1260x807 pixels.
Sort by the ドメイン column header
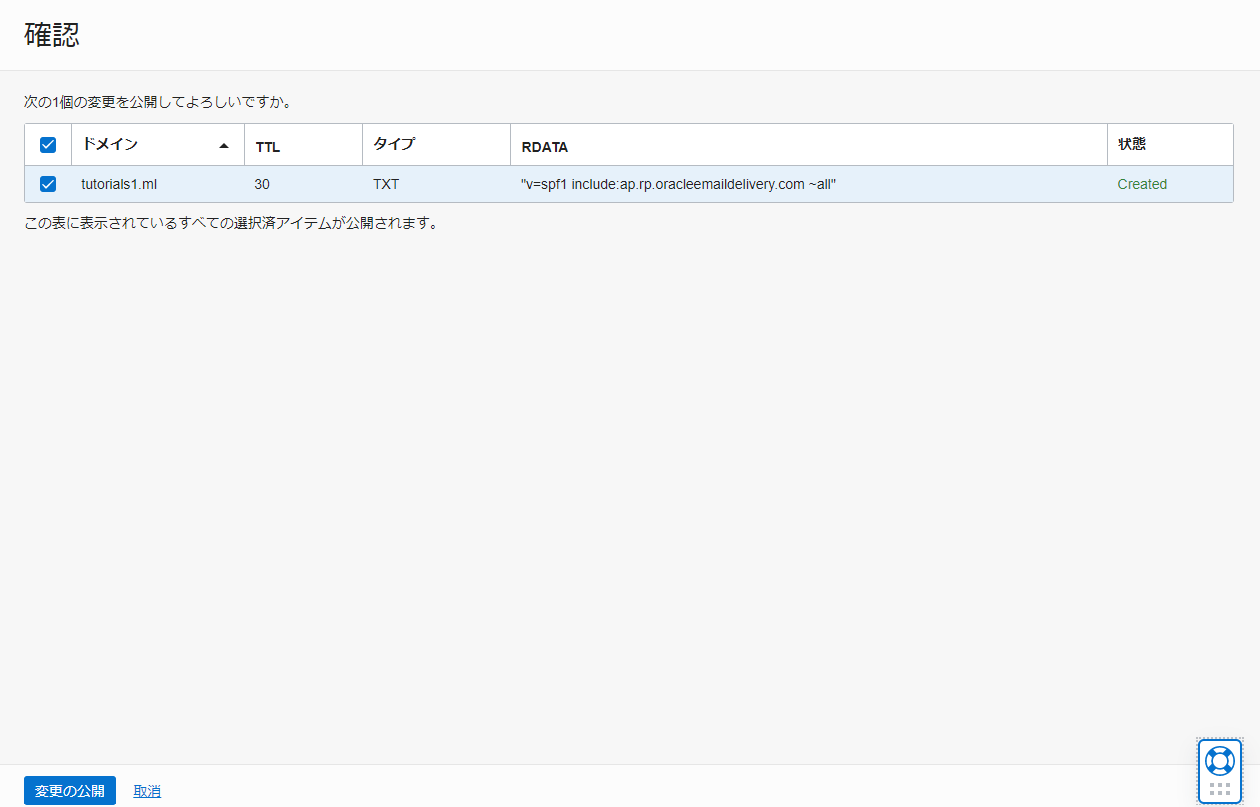pos(110,144)
